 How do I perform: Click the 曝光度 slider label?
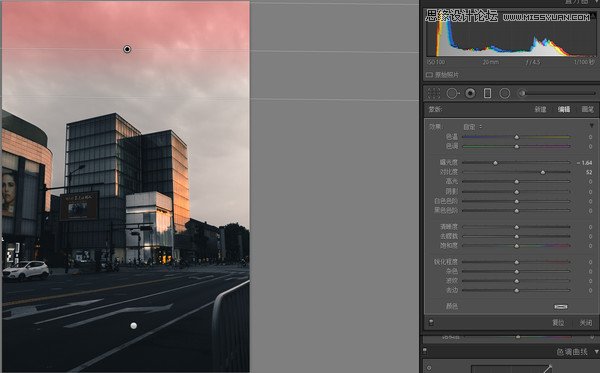[448, 163]
